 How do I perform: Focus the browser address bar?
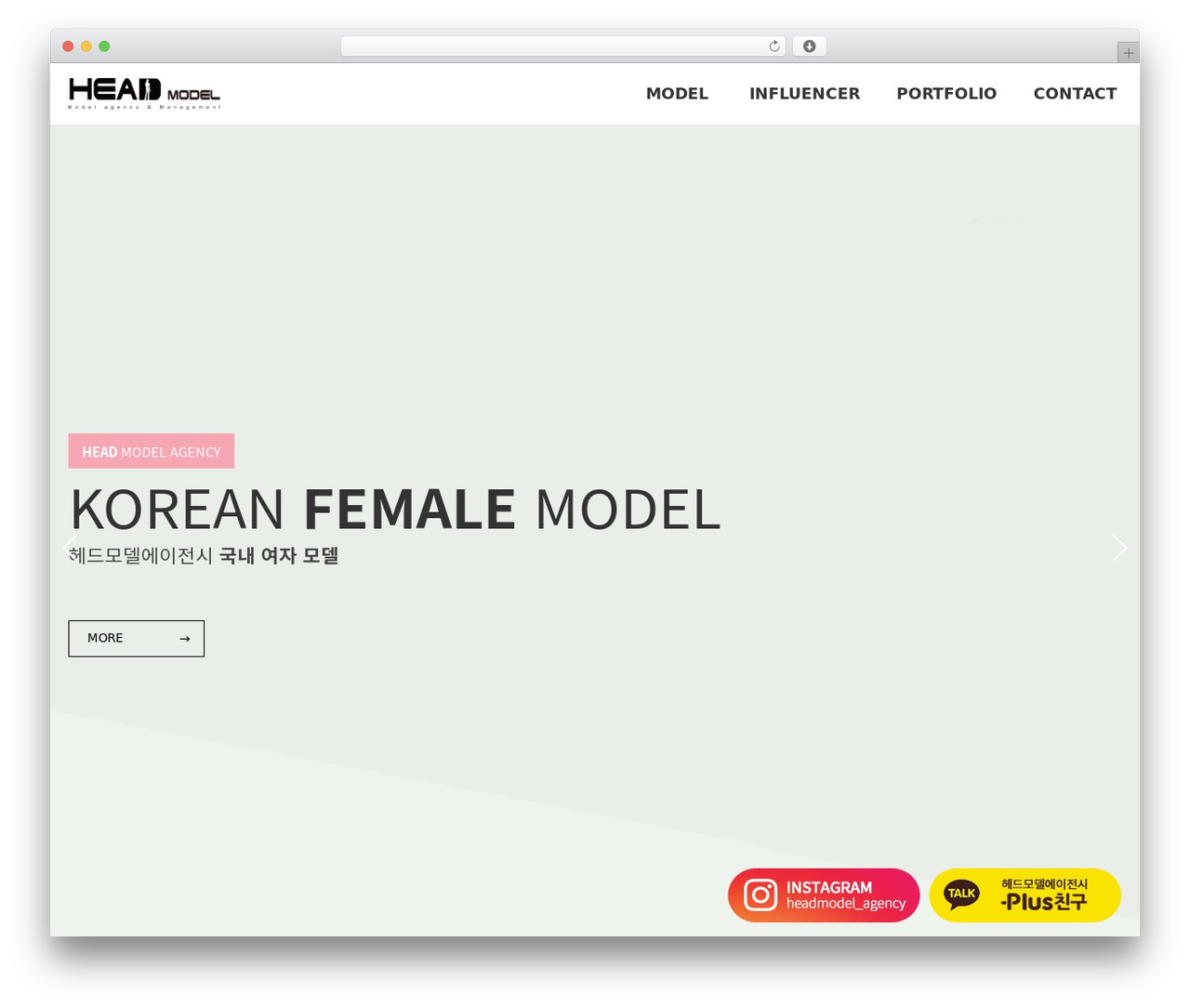(x=562, y=46)
